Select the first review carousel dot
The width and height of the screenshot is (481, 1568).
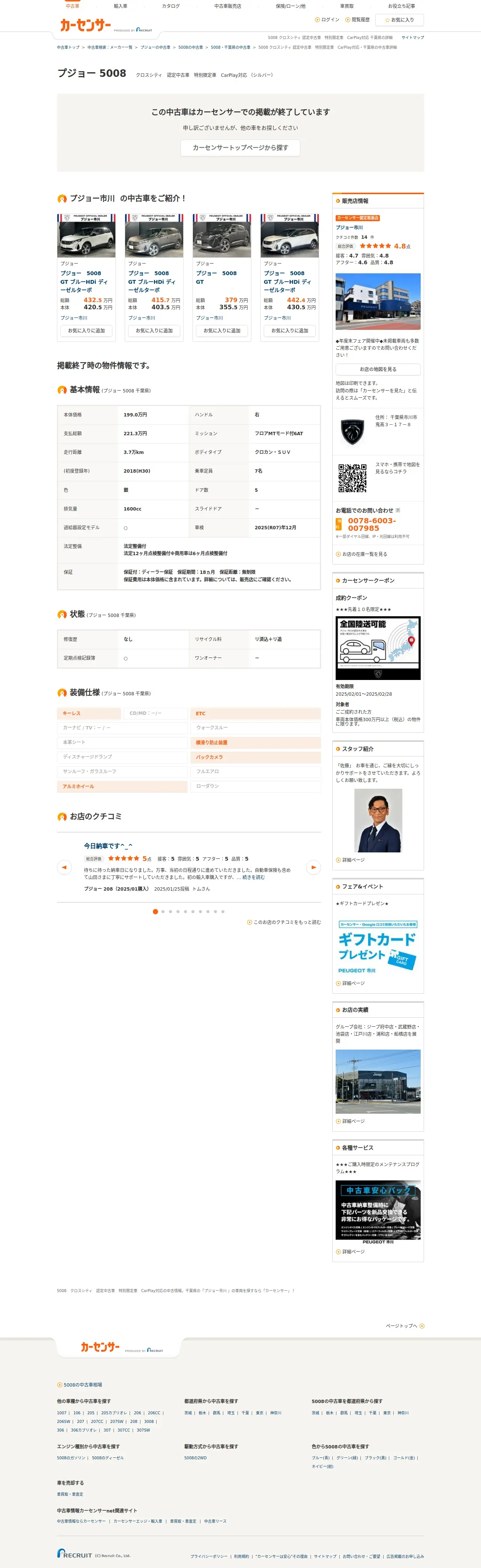(x=155, y=911)
